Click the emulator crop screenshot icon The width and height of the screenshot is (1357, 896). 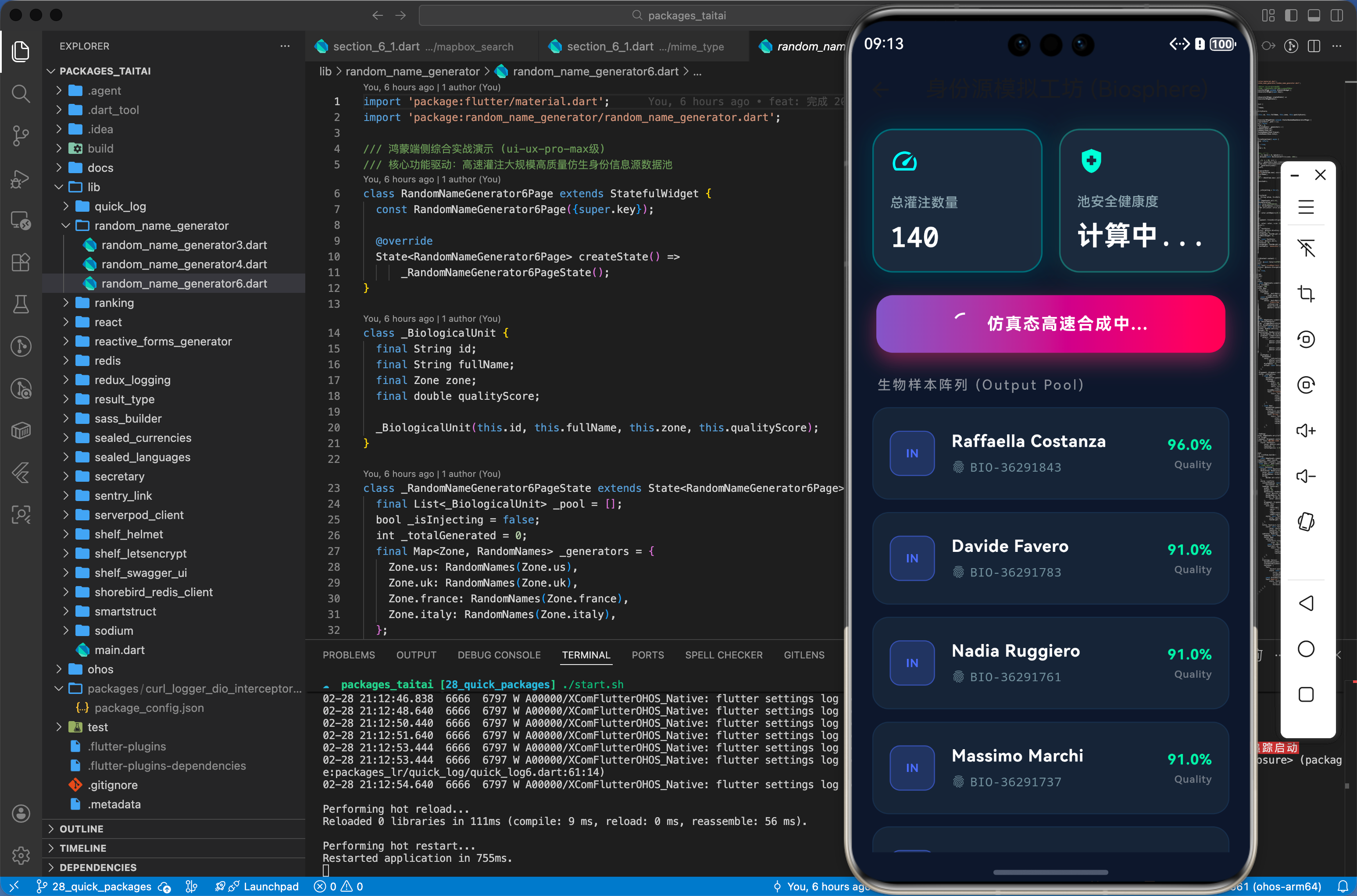[x=1306, y=294]
